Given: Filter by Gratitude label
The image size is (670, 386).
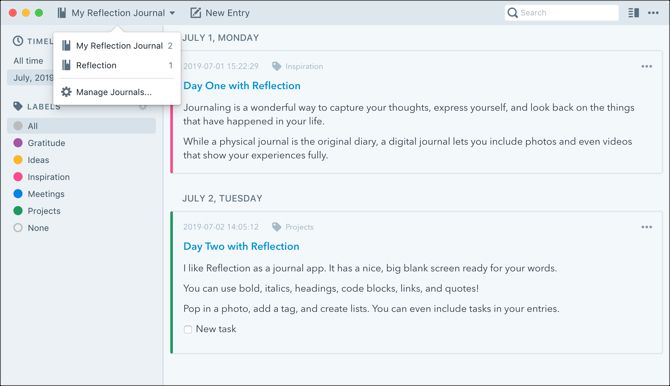Looking at the screenshot, I should 46,143.
